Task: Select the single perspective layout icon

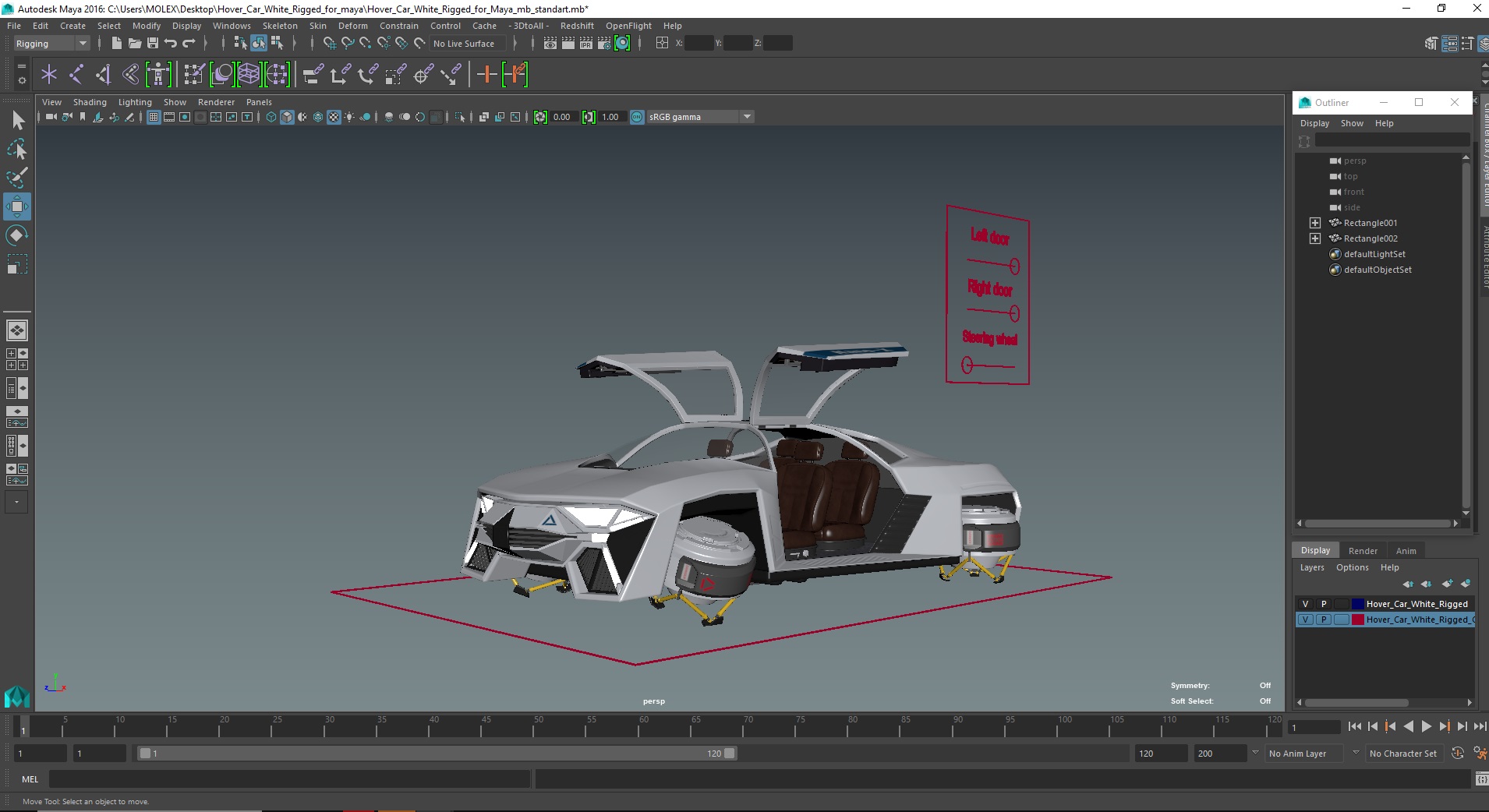Action: [x=17, y=330]
